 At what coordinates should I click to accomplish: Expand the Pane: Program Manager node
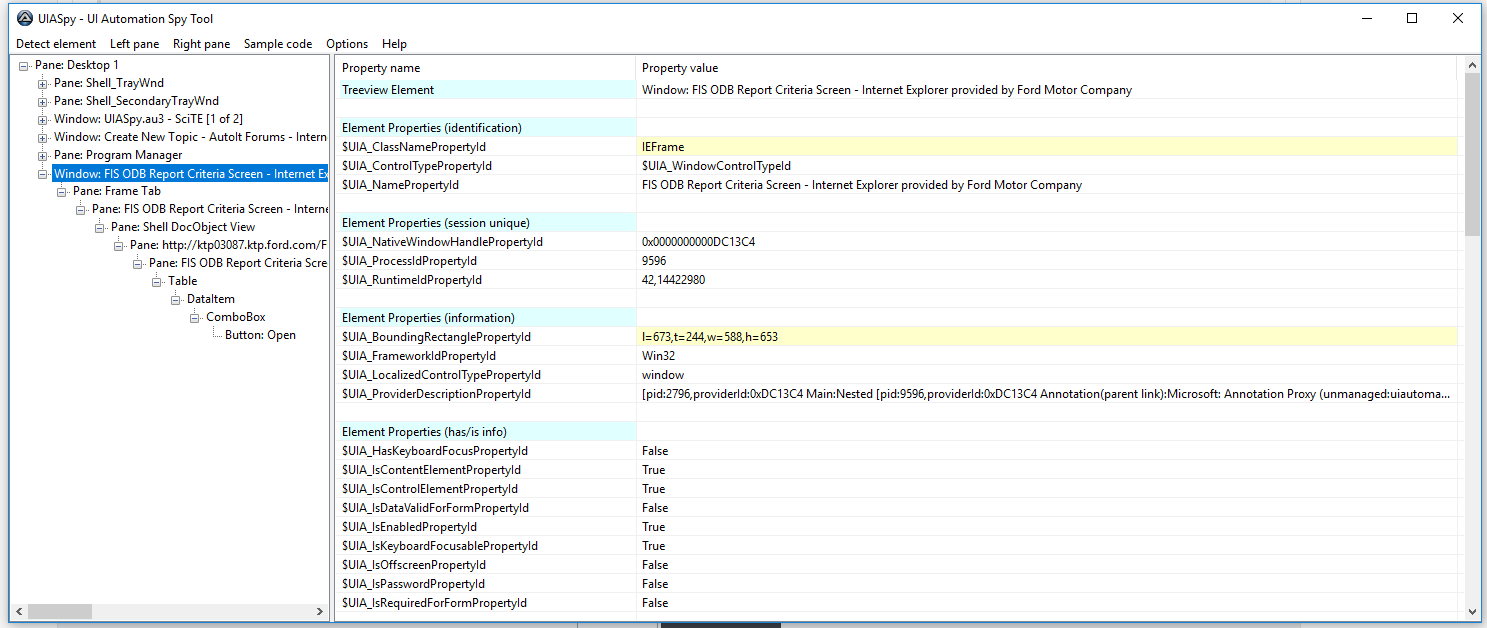[43, 155]
